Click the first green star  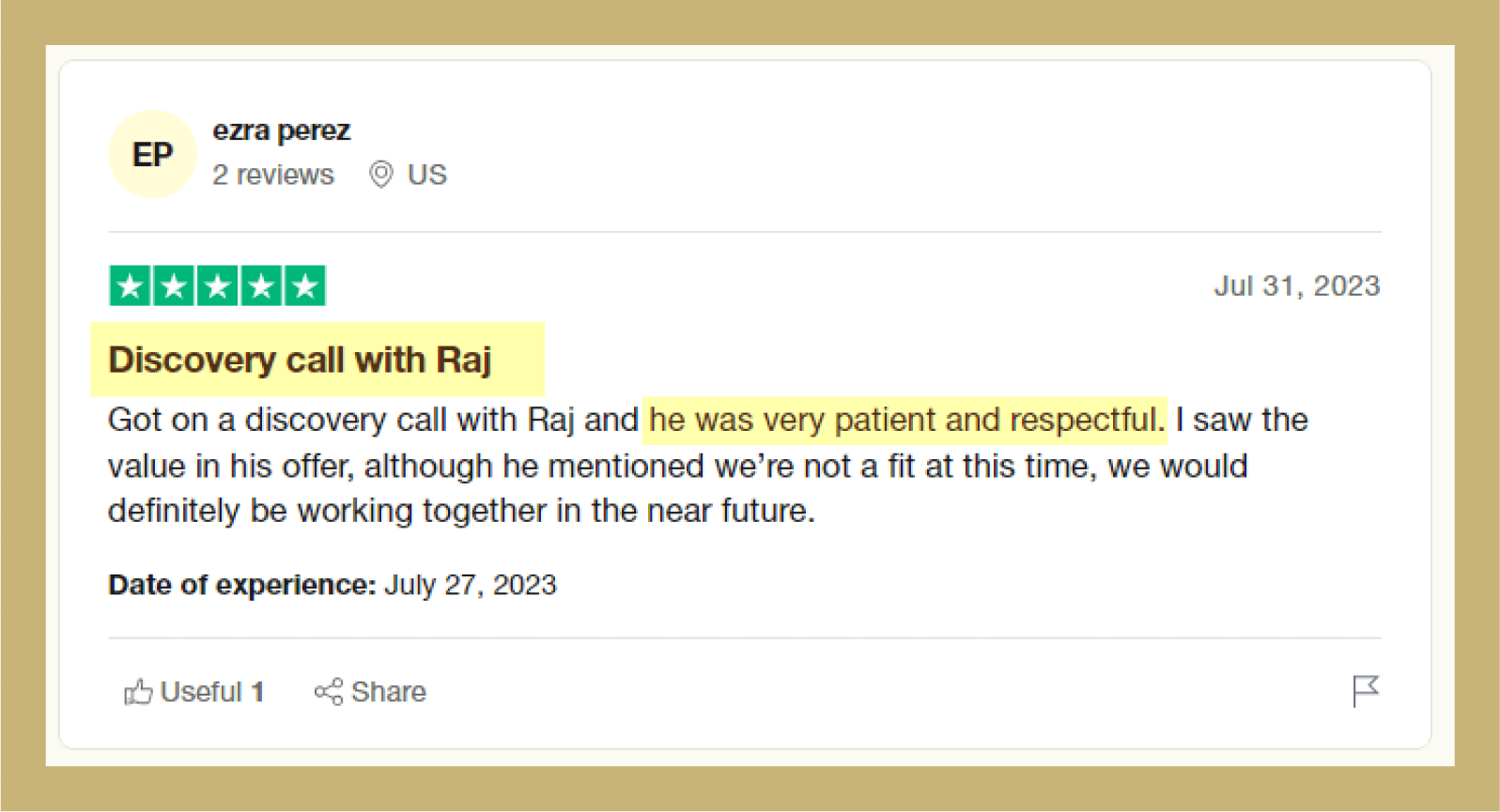coord(131,286)
